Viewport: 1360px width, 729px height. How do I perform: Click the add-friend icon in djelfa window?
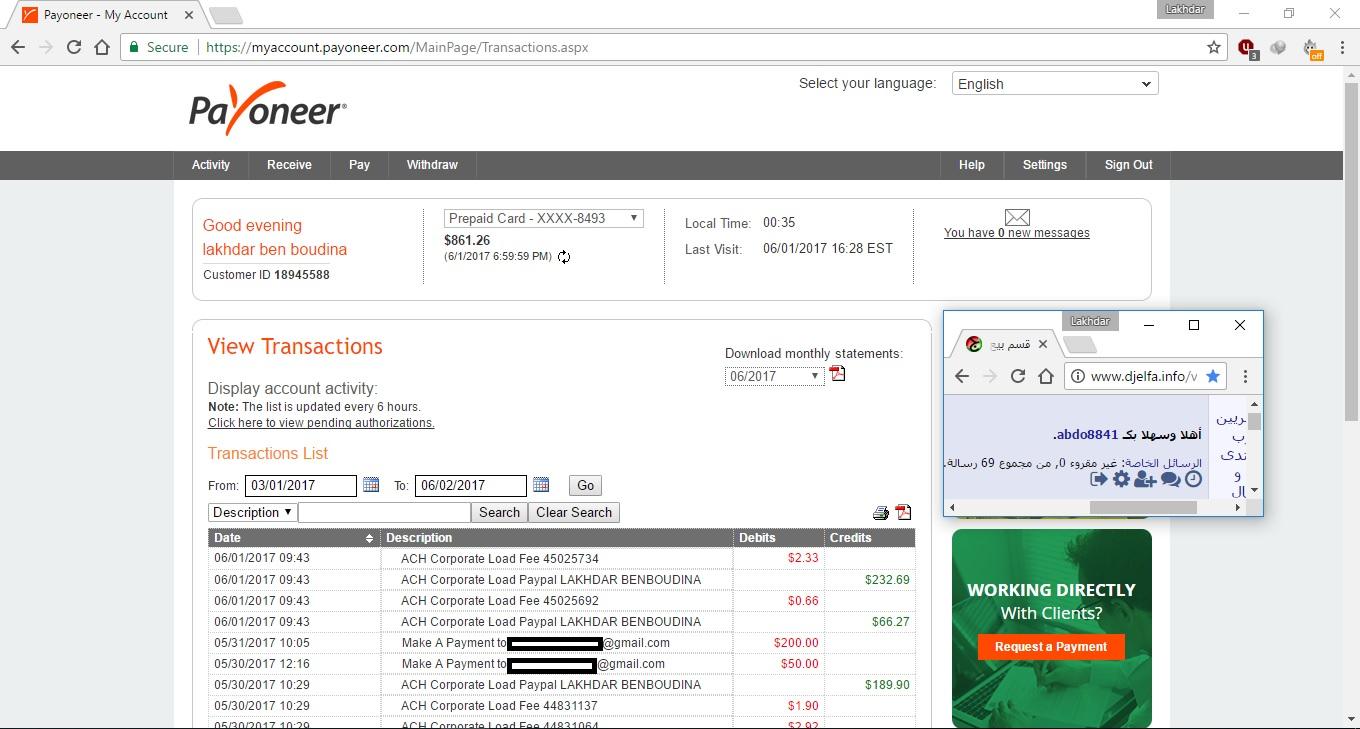[x=1145, y=479]
